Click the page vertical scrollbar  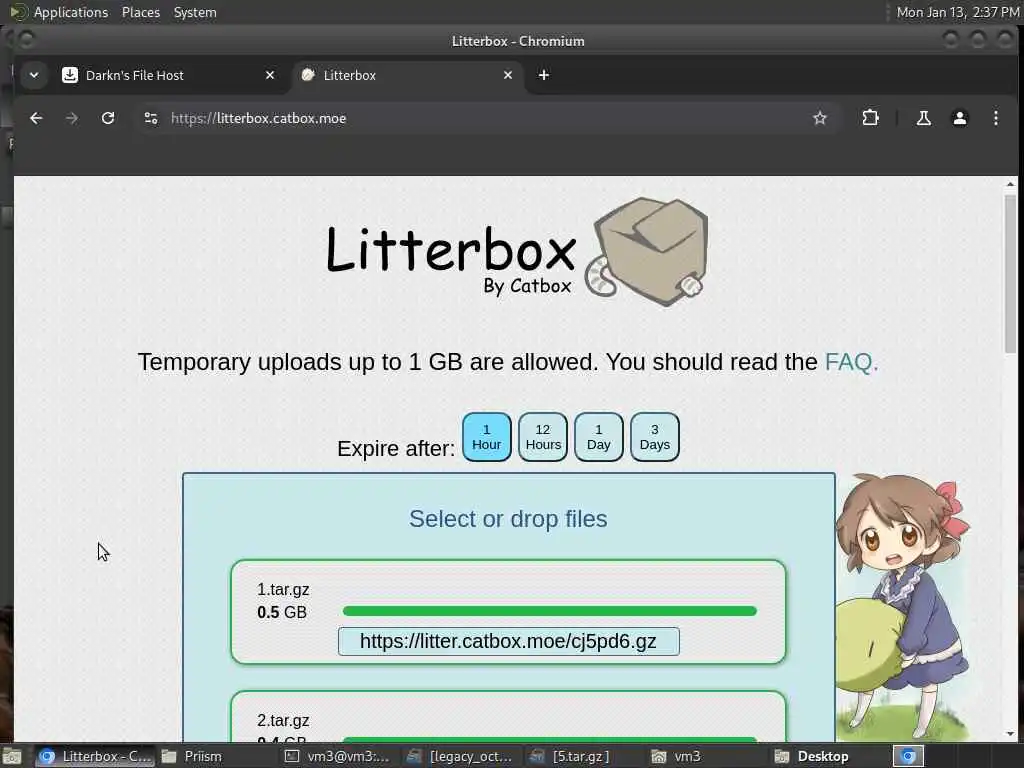(x=1010, y=274)
